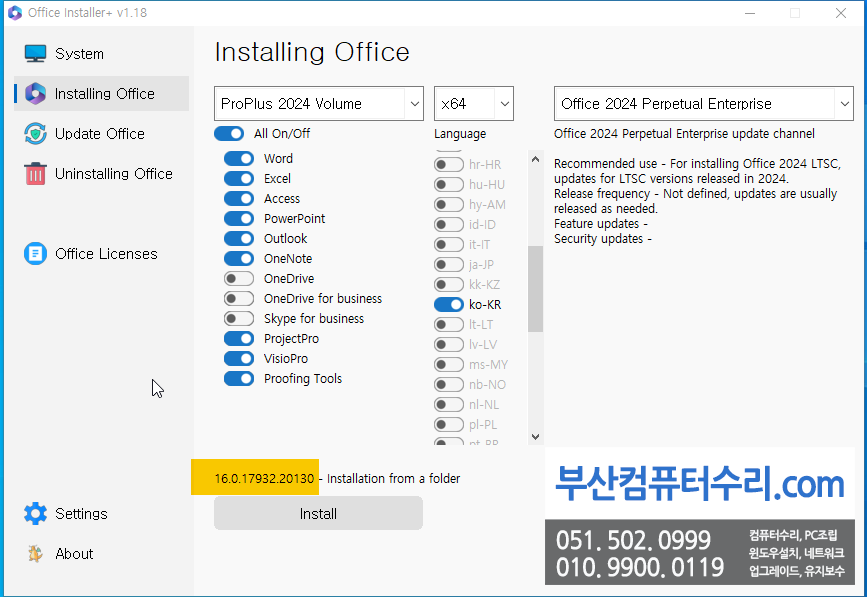Select the Installing Office menu item
This screenshot has height=597, width=867.
tap(101, 93)
